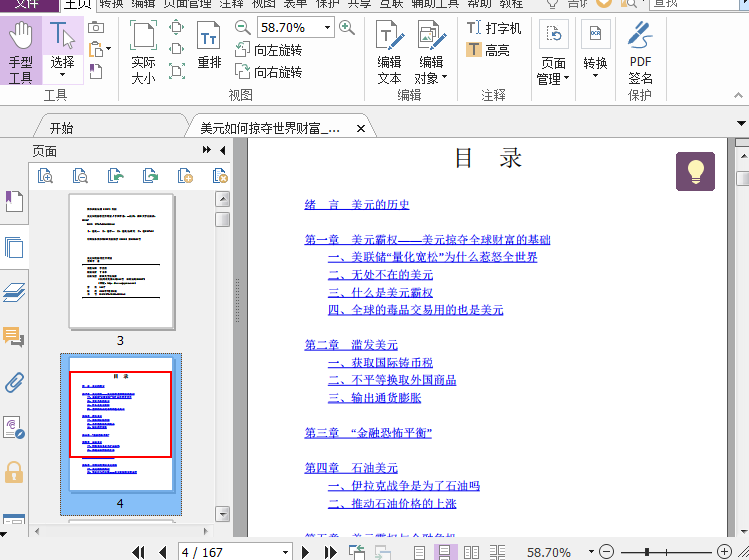
Task: Open the document tab list dropdown arrow
Action: pos(741,124)
